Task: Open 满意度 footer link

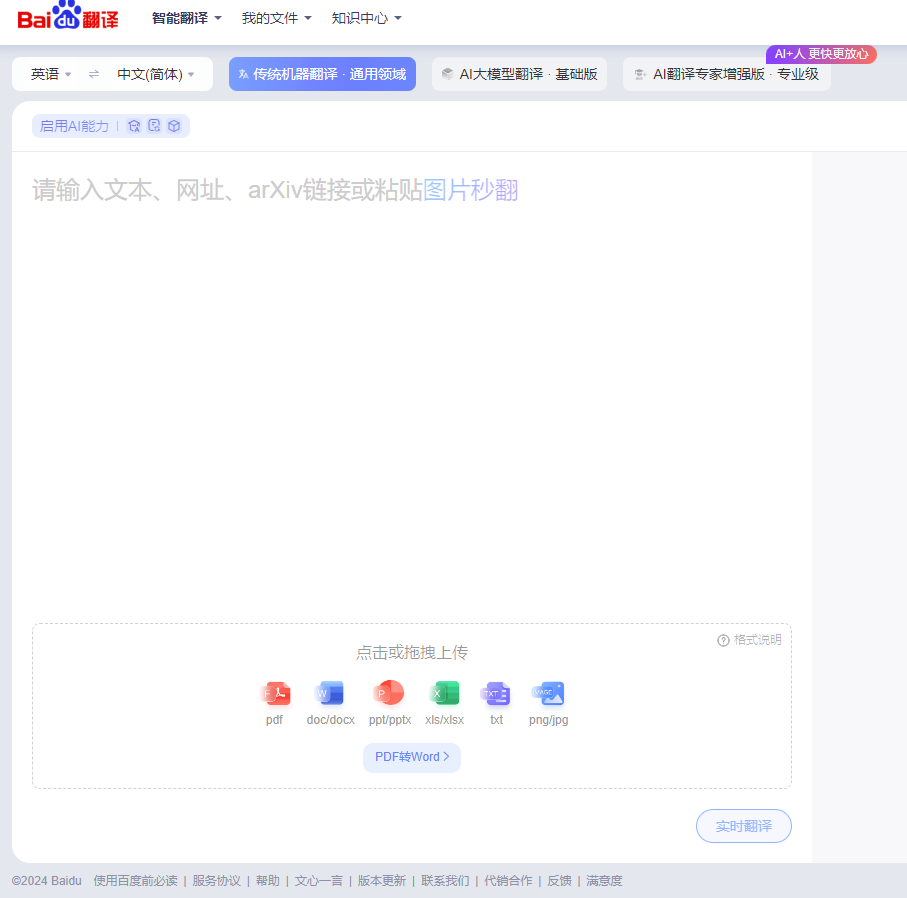Action: click(604, 881)
